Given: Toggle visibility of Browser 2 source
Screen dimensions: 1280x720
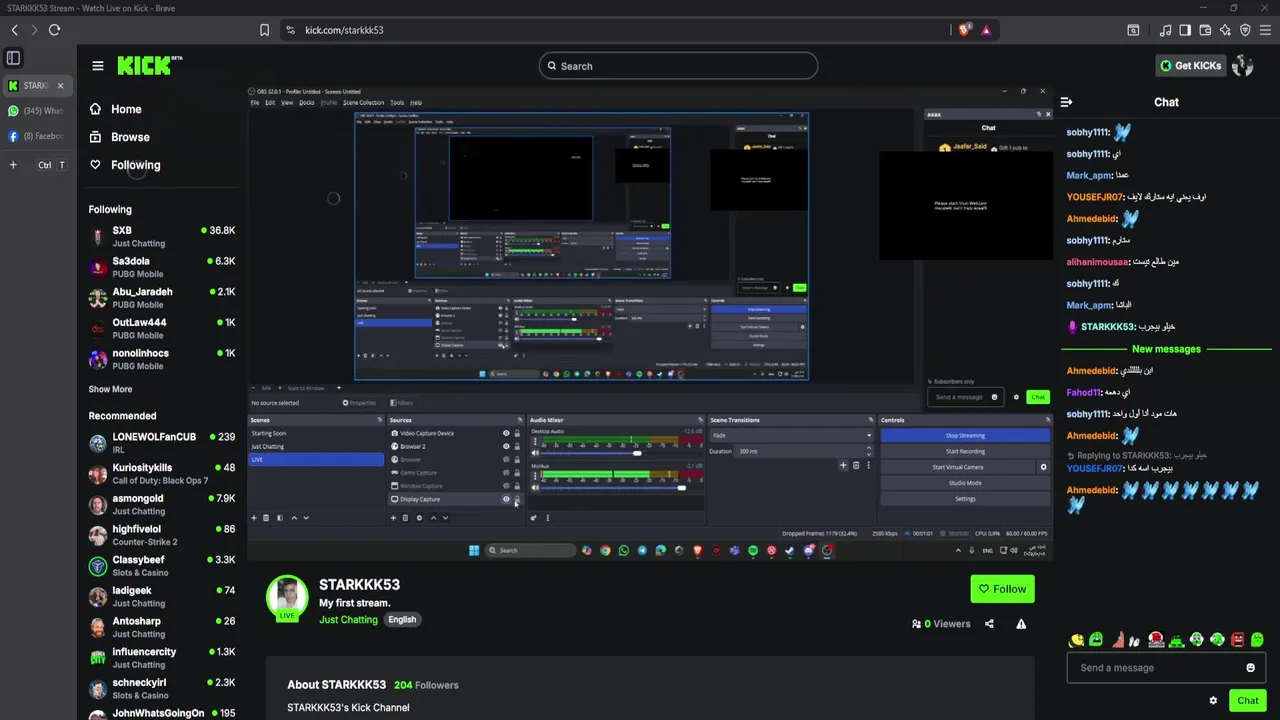Looking at the screenshot, I should coord(506,446).
